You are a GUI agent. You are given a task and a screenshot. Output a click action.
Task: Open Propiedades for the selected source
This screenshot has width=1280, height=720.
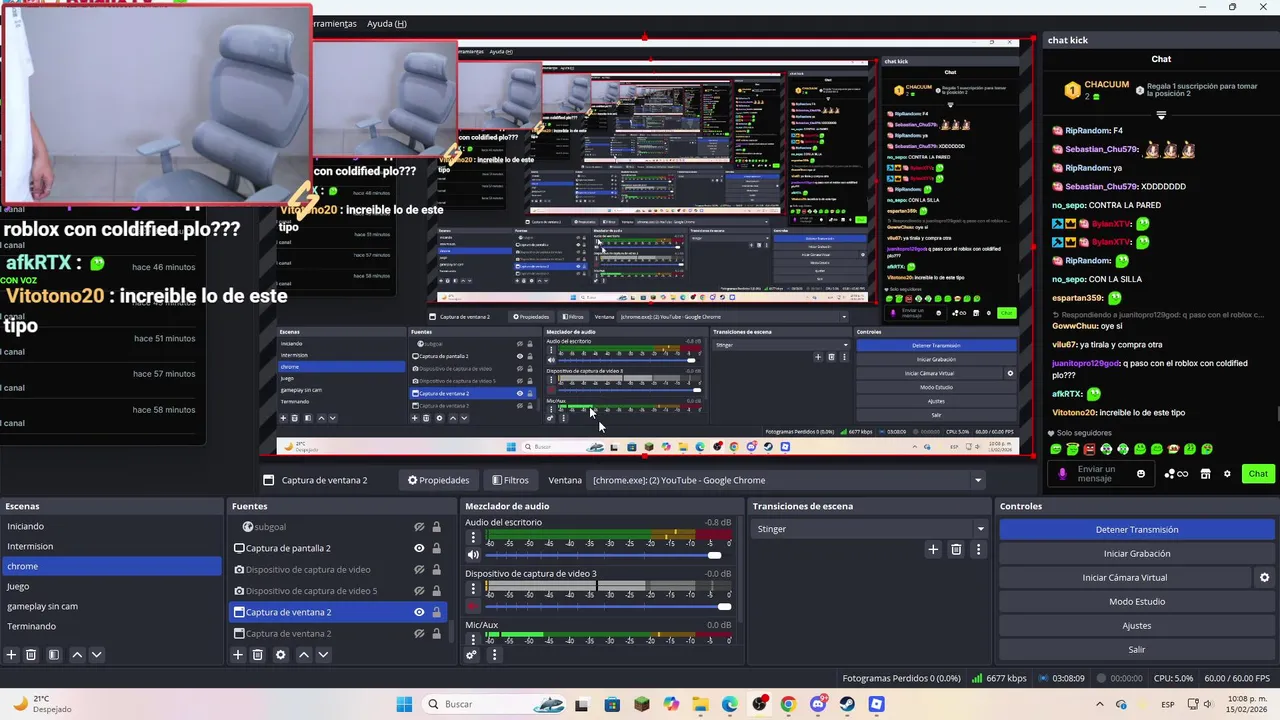pos(438,480)
